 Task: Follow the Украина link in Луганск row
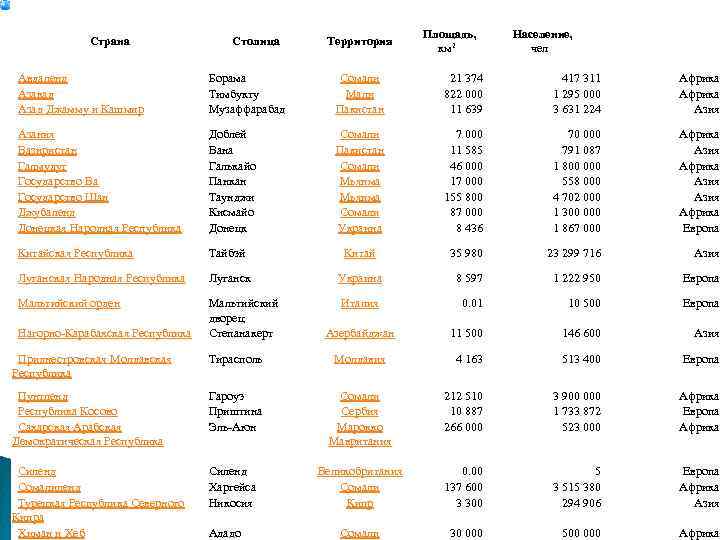point(360,278)
